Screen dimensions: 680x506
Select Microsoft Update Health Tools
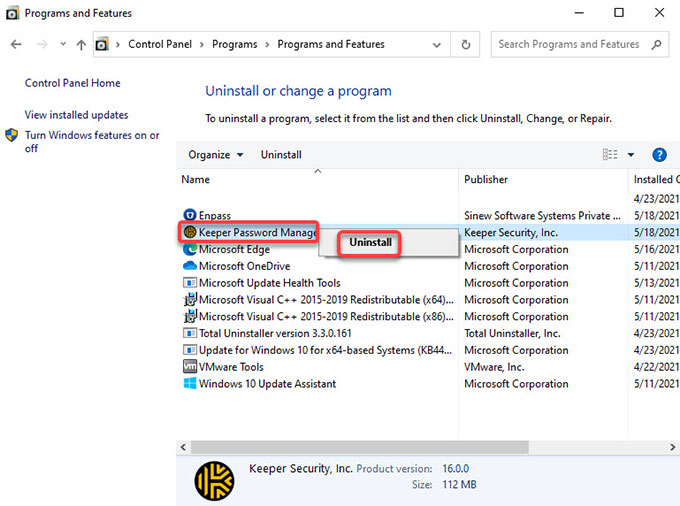point(269,283)
